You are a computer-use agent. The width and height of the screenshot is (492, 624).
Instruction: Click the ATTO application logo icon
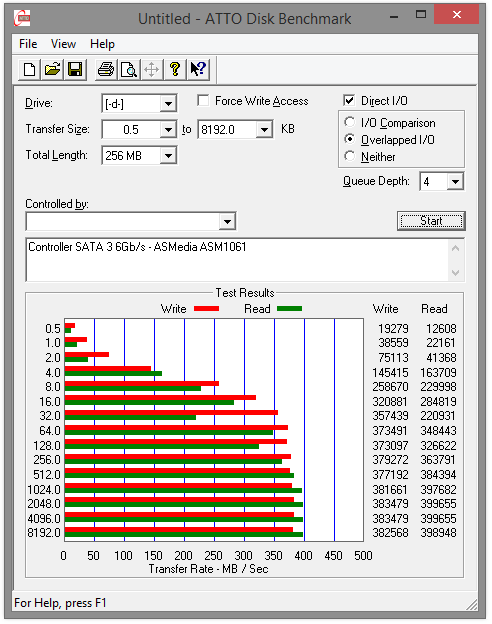[22, 18]
